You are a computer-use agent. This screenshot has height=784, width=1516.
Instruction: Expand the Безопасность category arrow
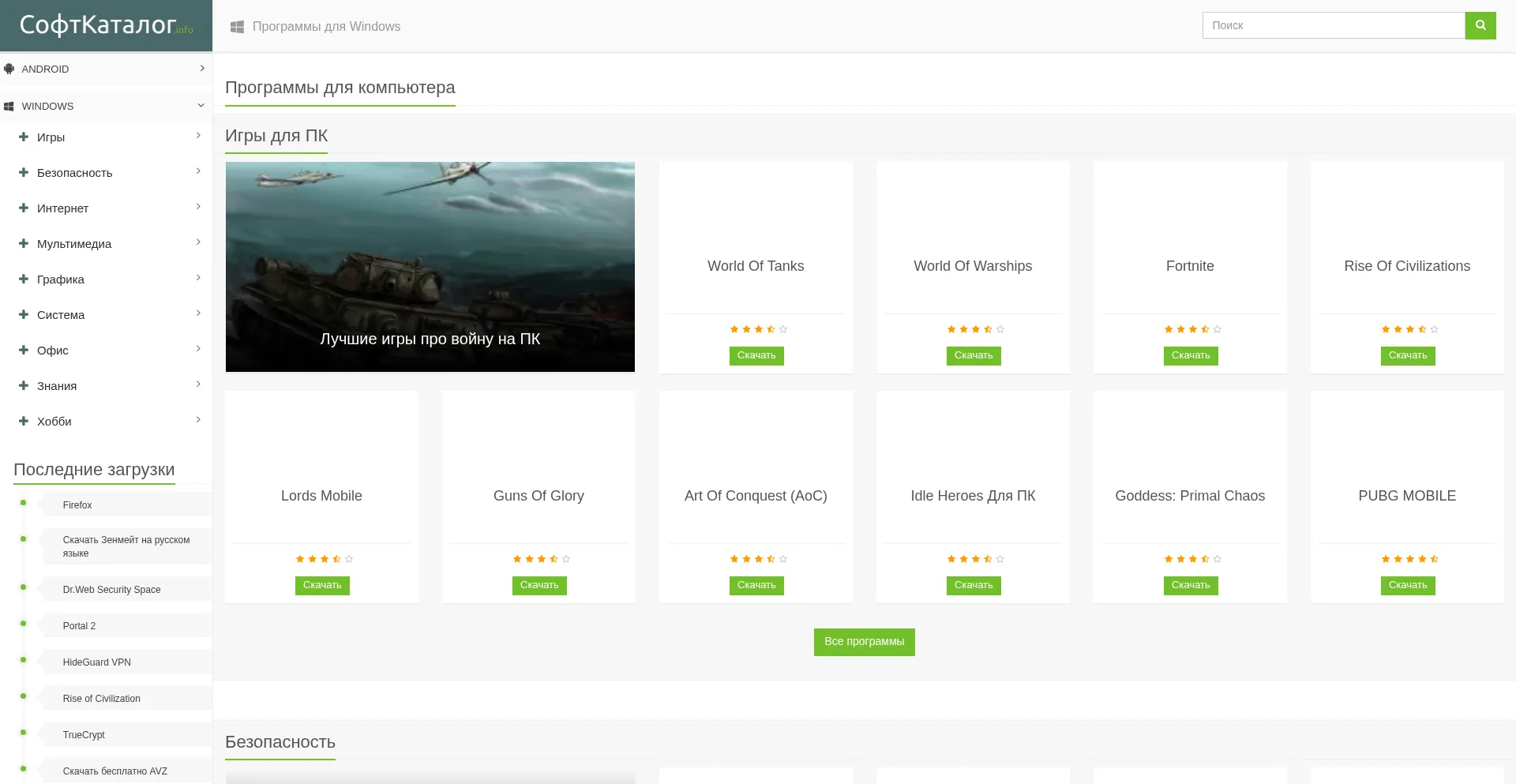(x=198, y=171)
